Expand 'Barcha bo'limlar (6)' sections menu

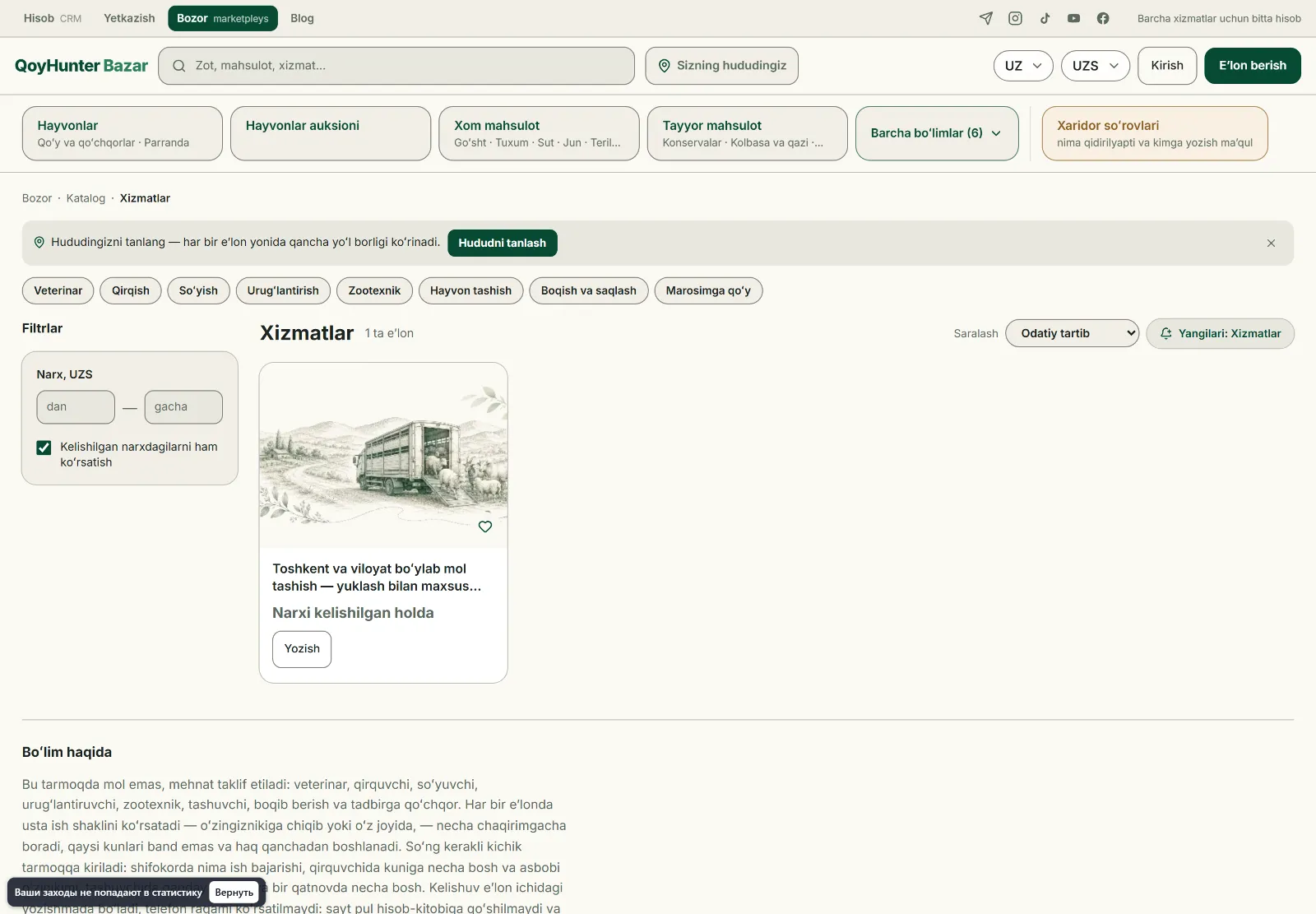coord(937,133)
